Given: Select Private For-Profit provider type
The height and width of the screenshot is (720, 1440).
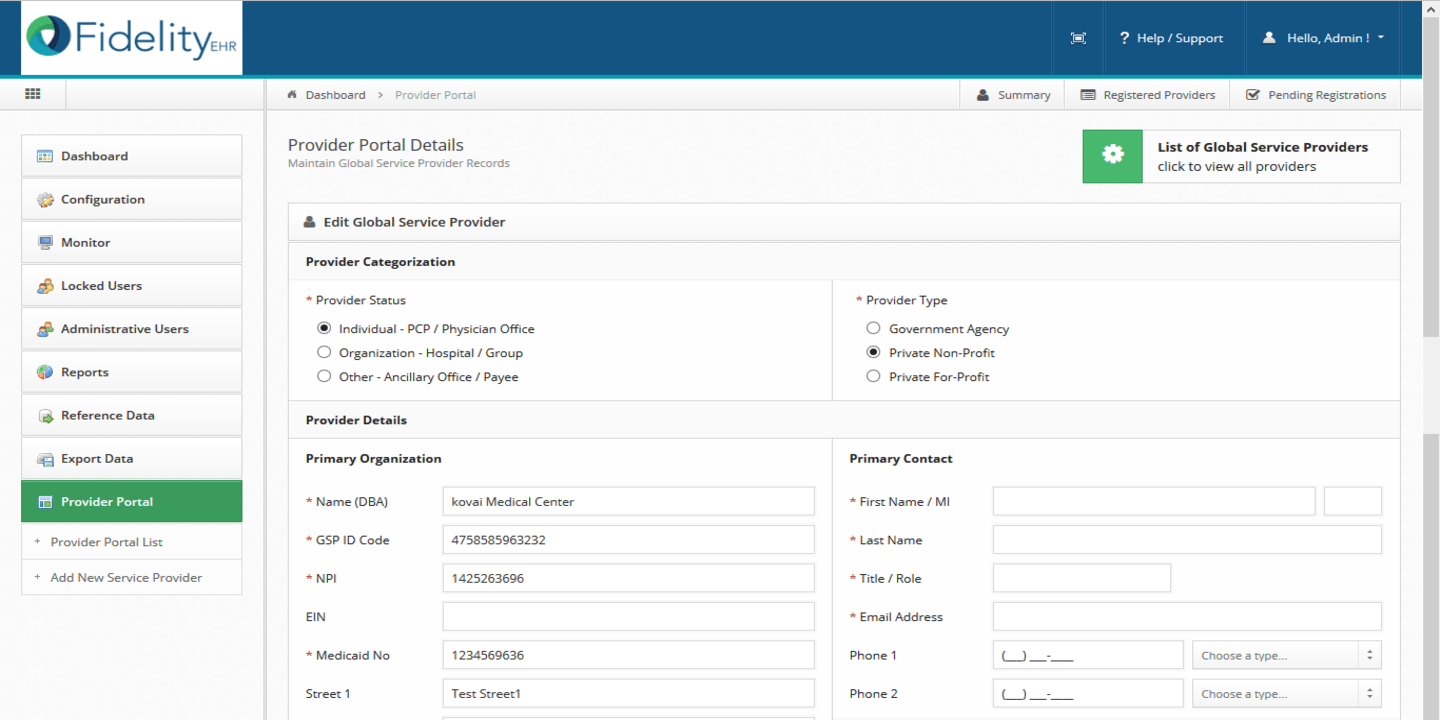Looking at the screenshot, I should click(873, 376).
